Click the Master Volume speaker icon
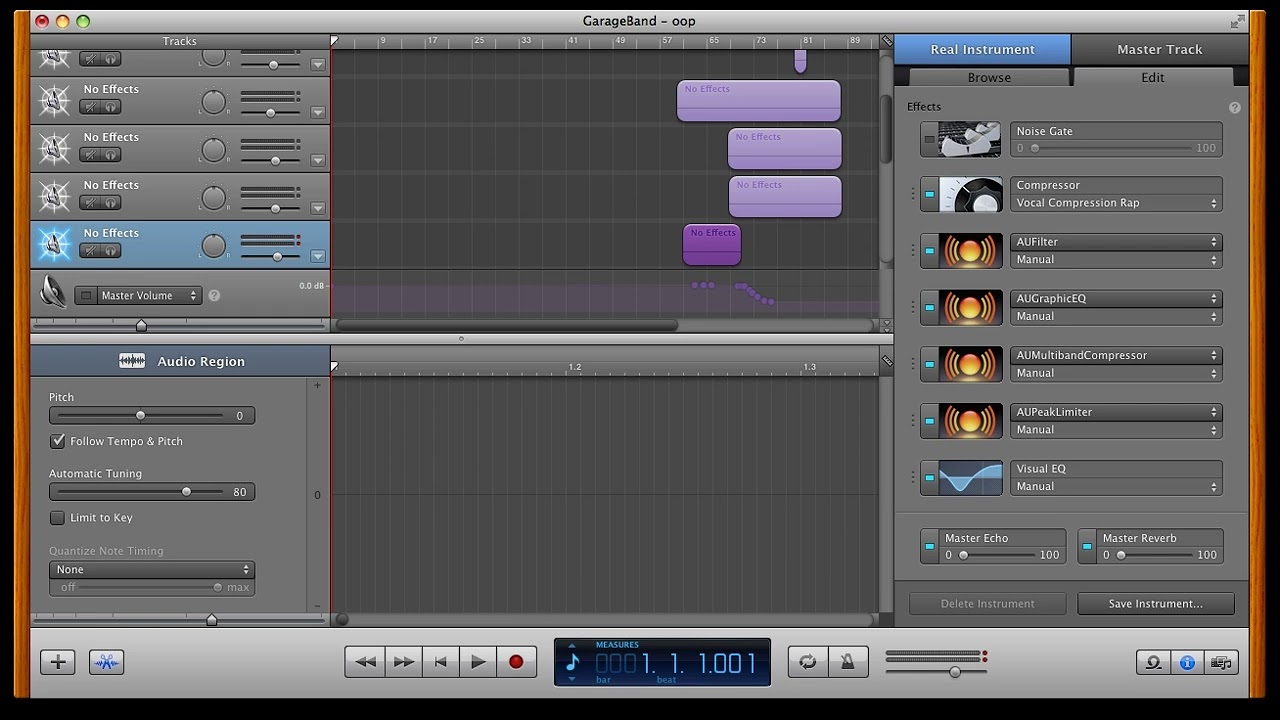Image resolution: width=1280 pixels, height=720 pixels. 53,292
